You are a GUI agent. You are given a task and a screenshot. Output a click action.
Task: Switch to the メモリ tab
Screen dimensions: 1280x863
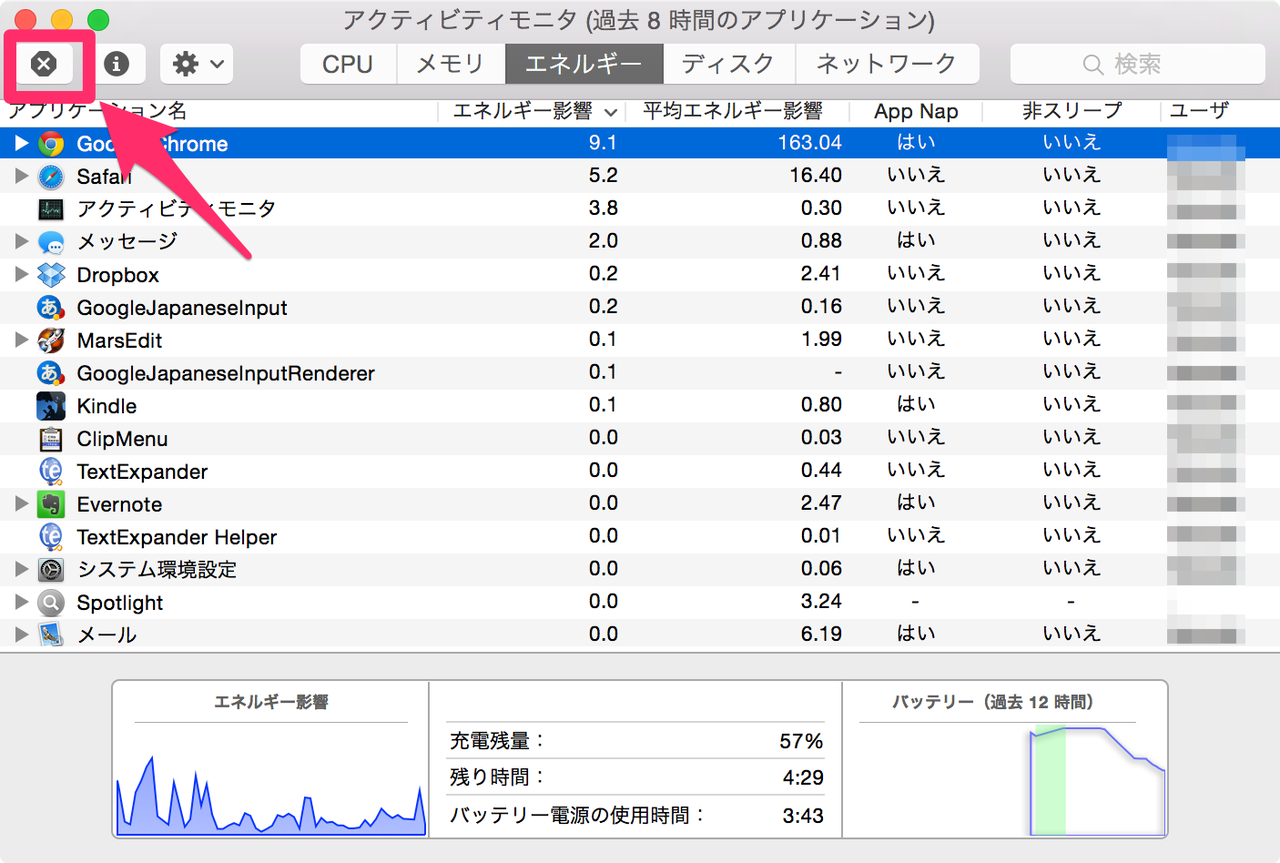tap(450, 64)
